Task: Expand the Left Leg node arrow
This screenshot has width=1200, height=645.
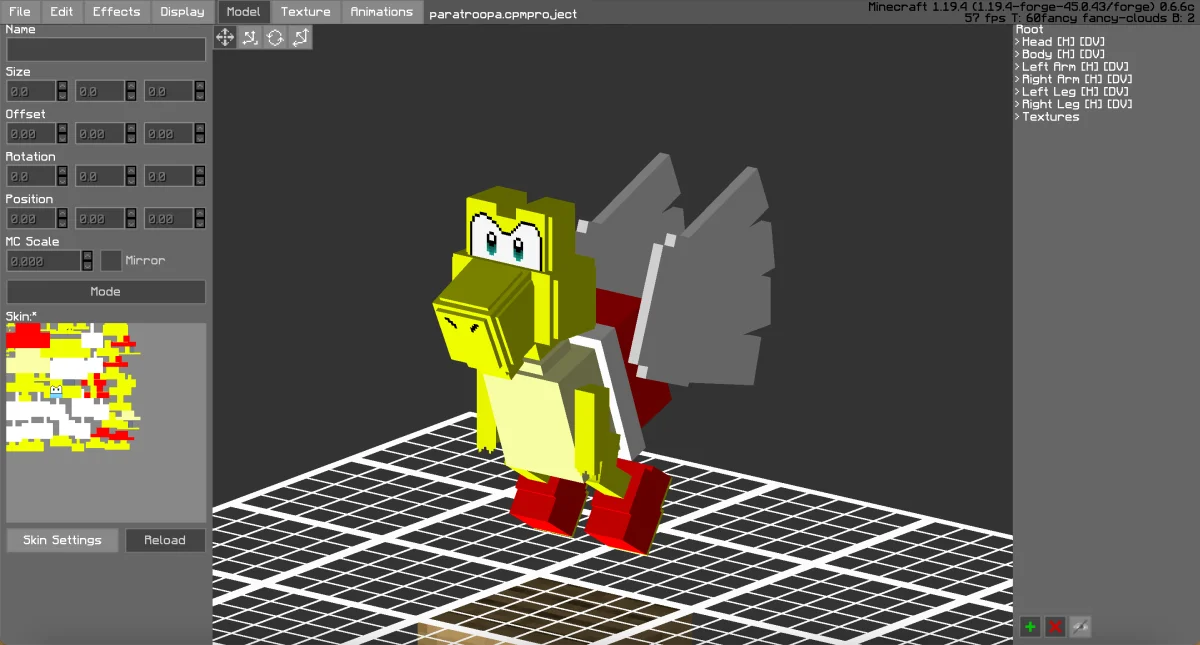Action: tap(1017, 92)
